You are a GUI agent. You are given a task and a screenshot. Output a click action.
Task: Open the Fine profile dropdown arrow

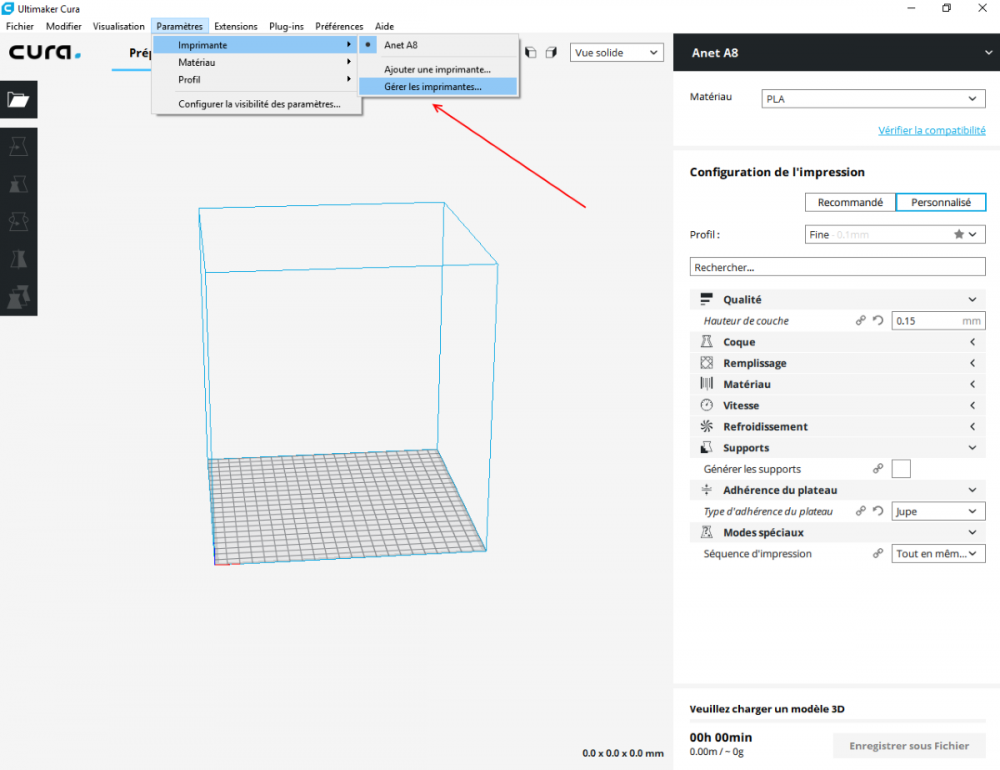[x=973, y=234]
